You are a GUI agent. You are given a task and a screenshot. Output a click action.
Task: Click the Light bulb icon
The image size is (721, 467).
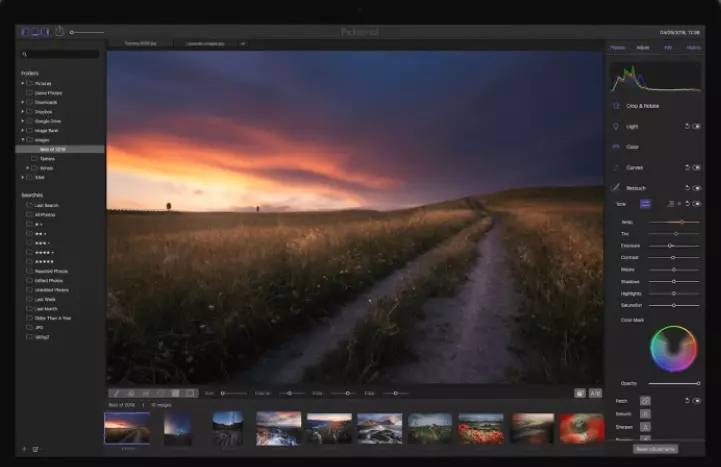pyautogui.click(x=616, y=126)
